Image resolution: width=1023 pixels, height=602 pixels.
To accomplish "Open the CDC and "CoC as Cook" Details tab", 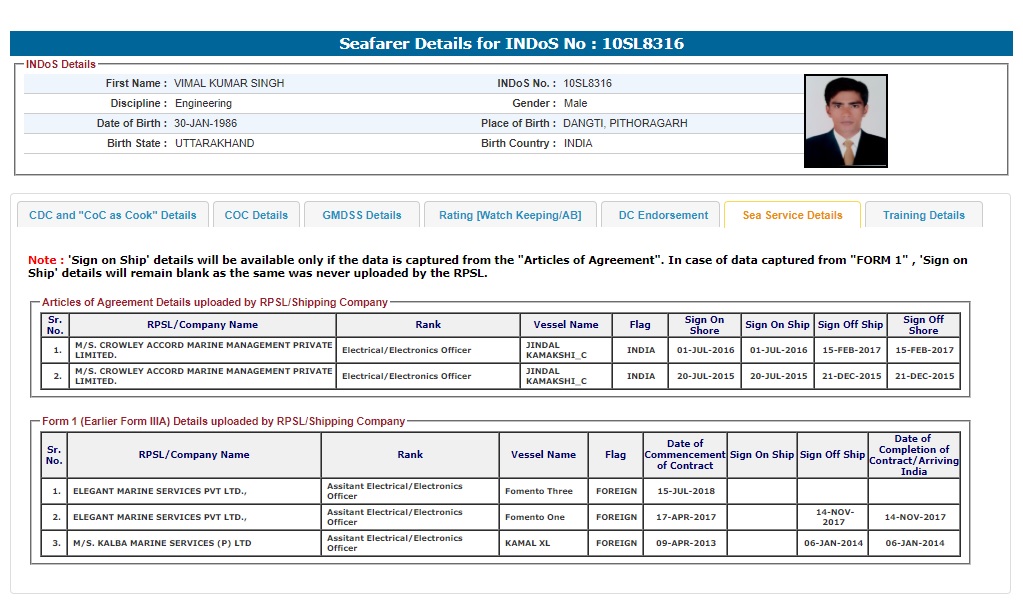I will pyautogui.click(x=113, y=215).
